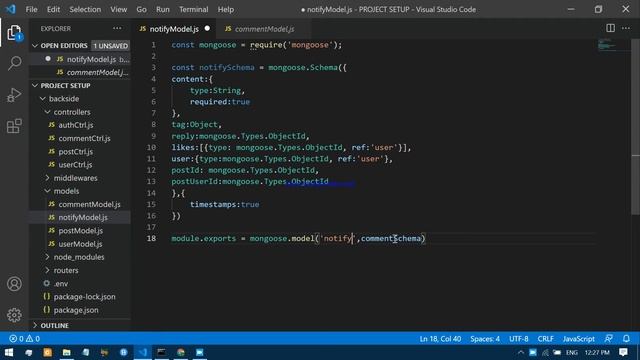
Task: Click unsaved dot beside notifyModel.js in Open Editors
Action: point(48,59)
